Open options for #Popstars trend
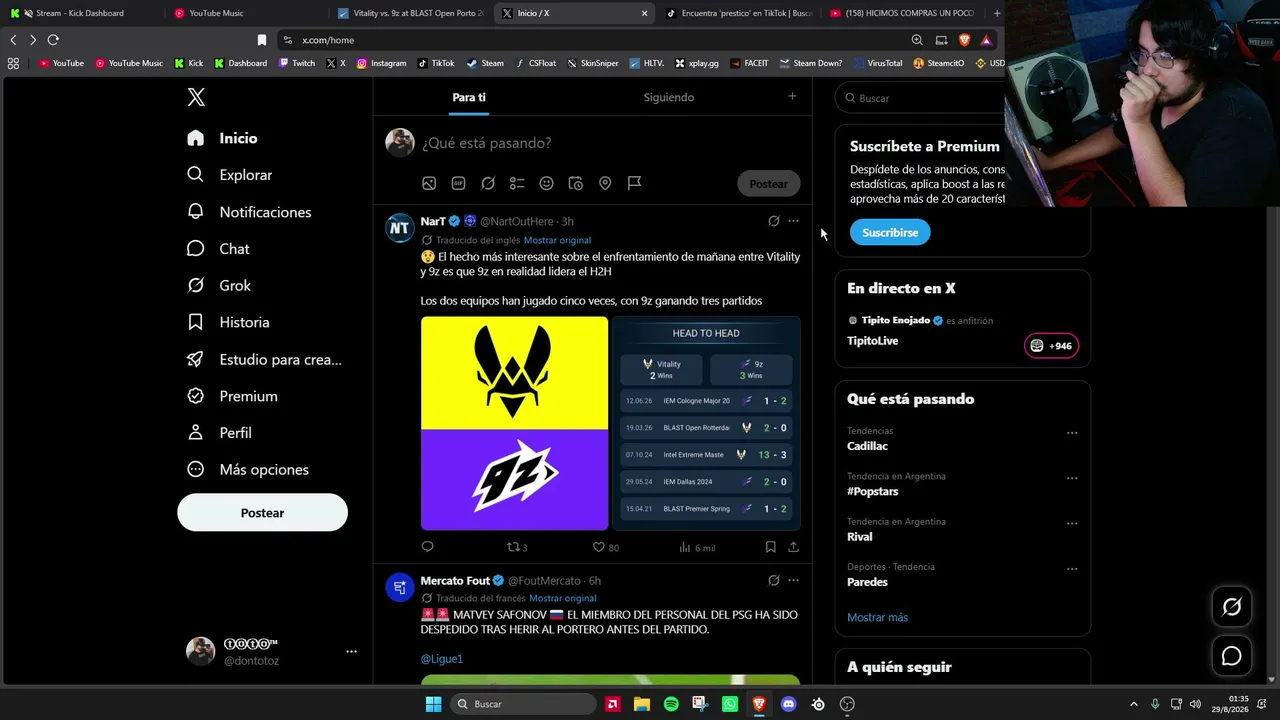The height and width of the screenshot is (720, 1280). (x=1072, y=478)
